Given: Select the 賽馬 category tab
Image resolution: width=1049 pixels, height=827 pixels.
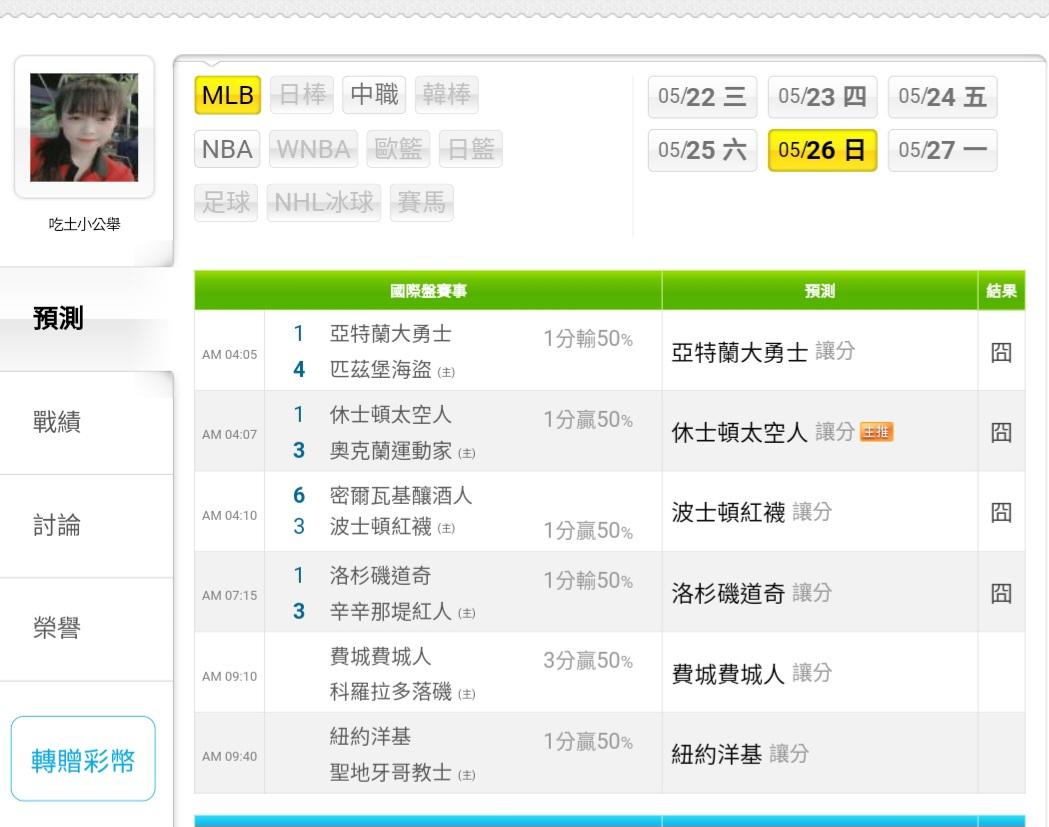Looking at the screenshot, I should tap(421, 202).
